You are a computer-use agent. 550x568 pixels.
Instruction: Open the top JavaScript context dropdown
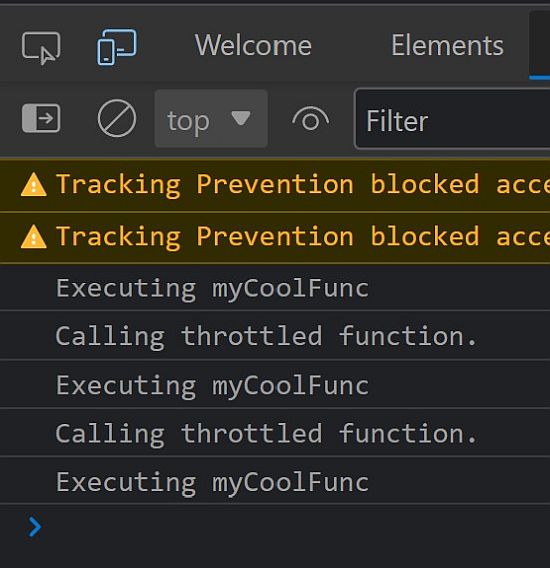[211, 118]
